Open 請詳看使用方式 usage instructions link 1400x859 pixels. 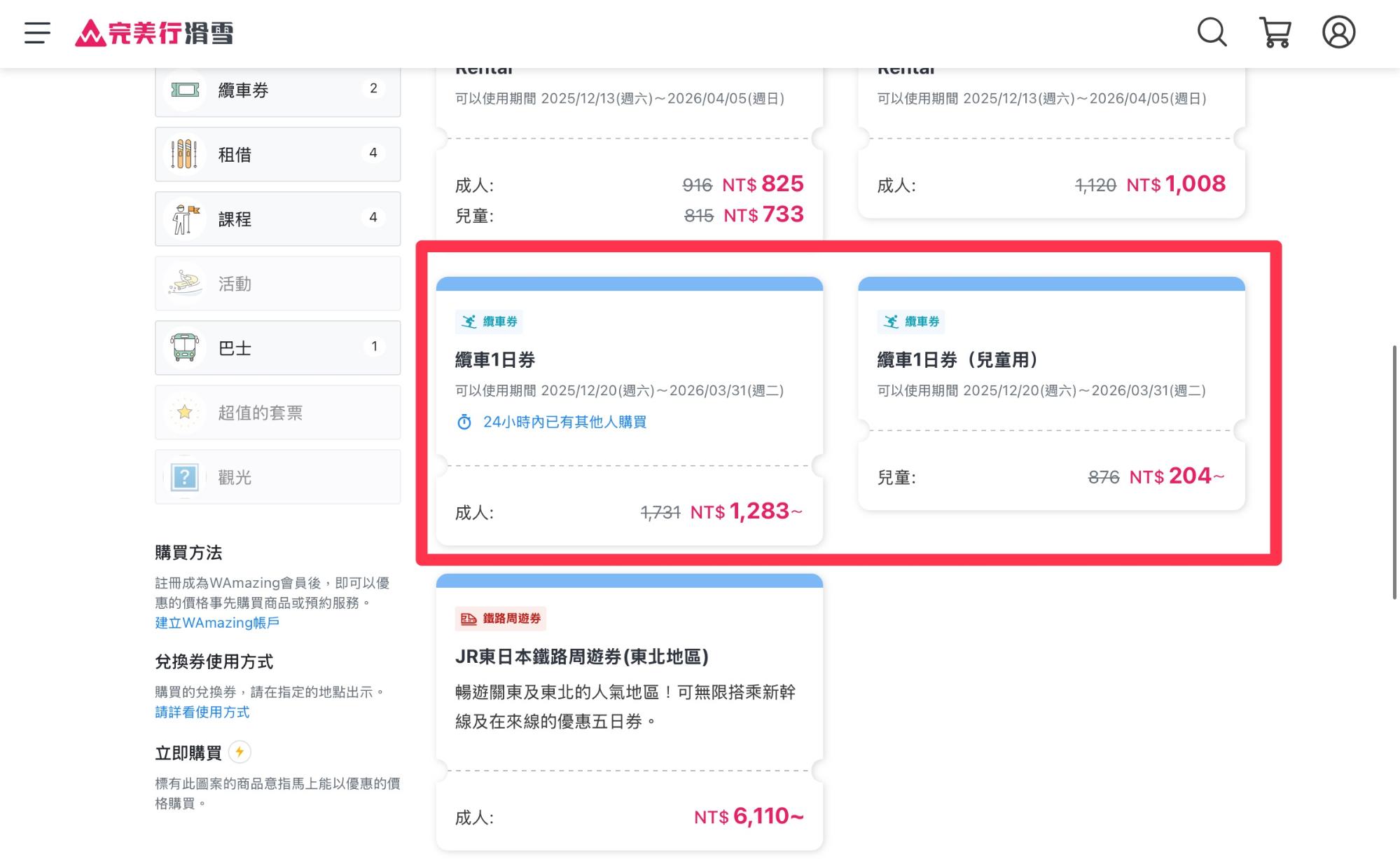point(202,712)
